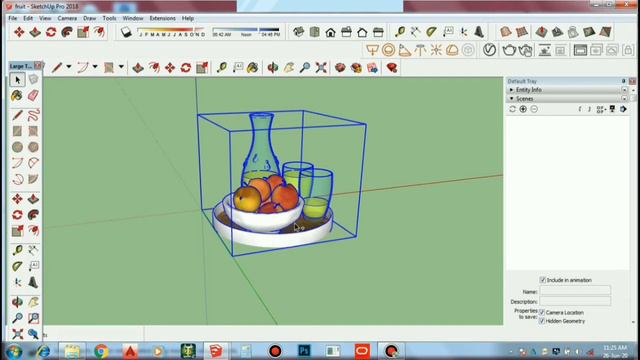640x360 pixels.
Task: Select the Protractor tool in left toolbar
Action: (17, 266)
